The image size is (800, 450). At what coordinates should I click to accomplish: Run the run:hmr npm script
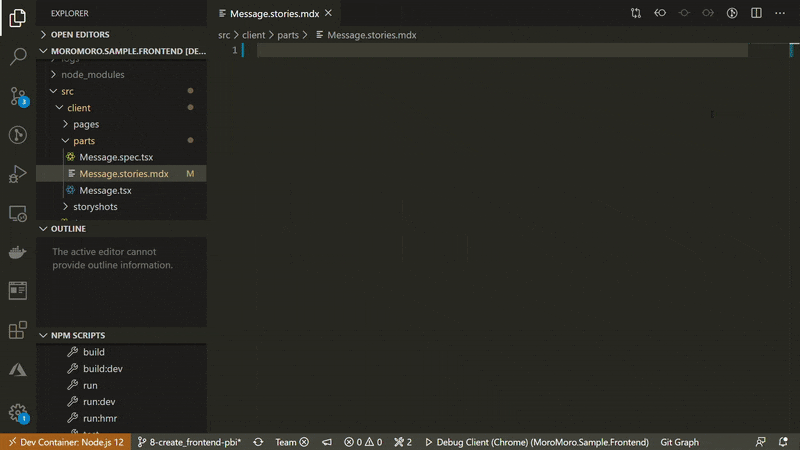[x=121, y=418]
